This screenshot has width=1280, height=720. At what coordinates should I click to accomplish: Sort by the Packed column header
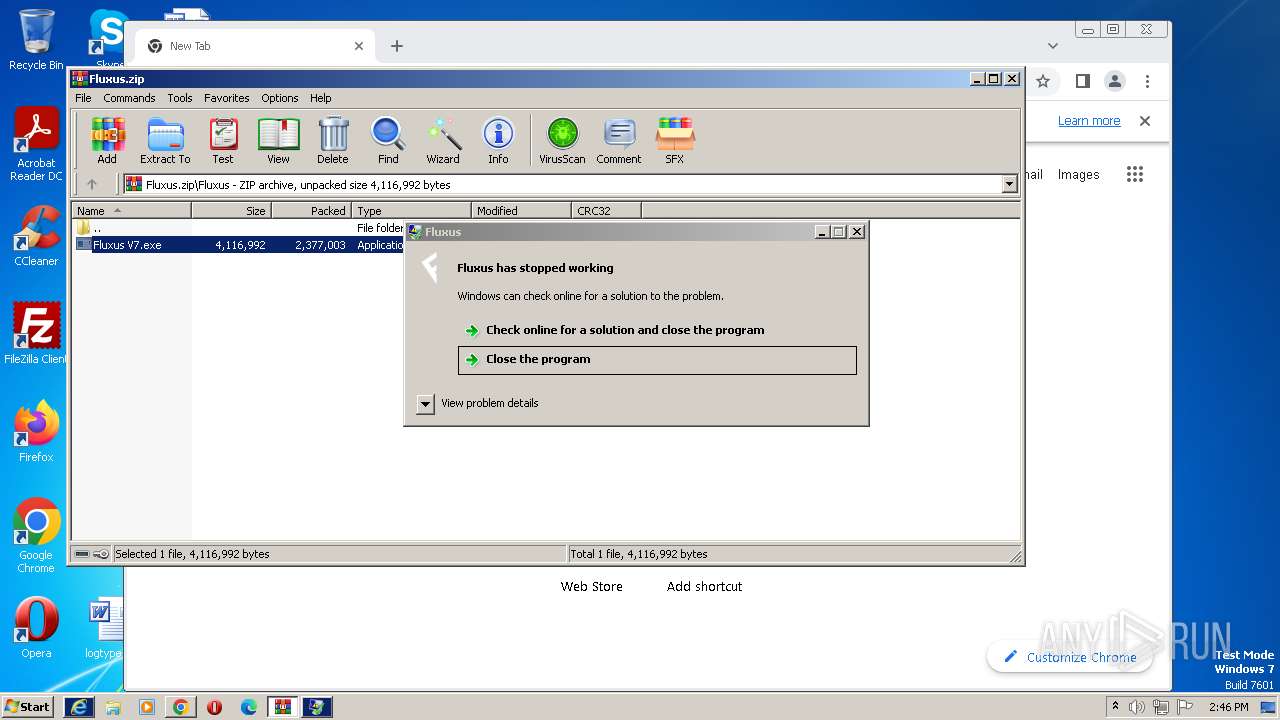311,211
